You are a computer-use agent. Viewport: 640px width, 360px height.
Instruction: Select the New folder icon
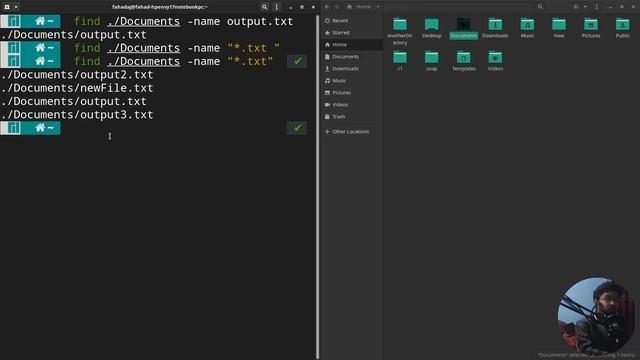click(559, 24)
